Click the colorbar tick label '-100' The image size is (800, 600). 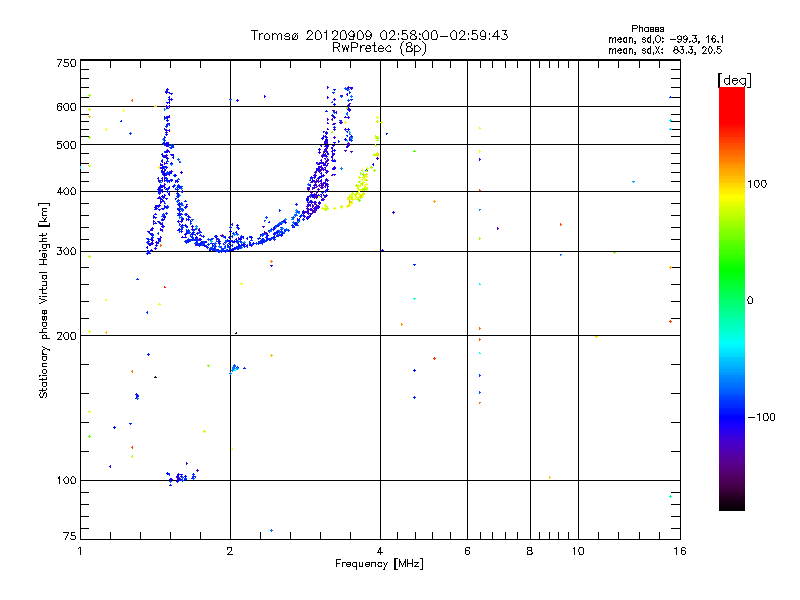tap(761, 417)
